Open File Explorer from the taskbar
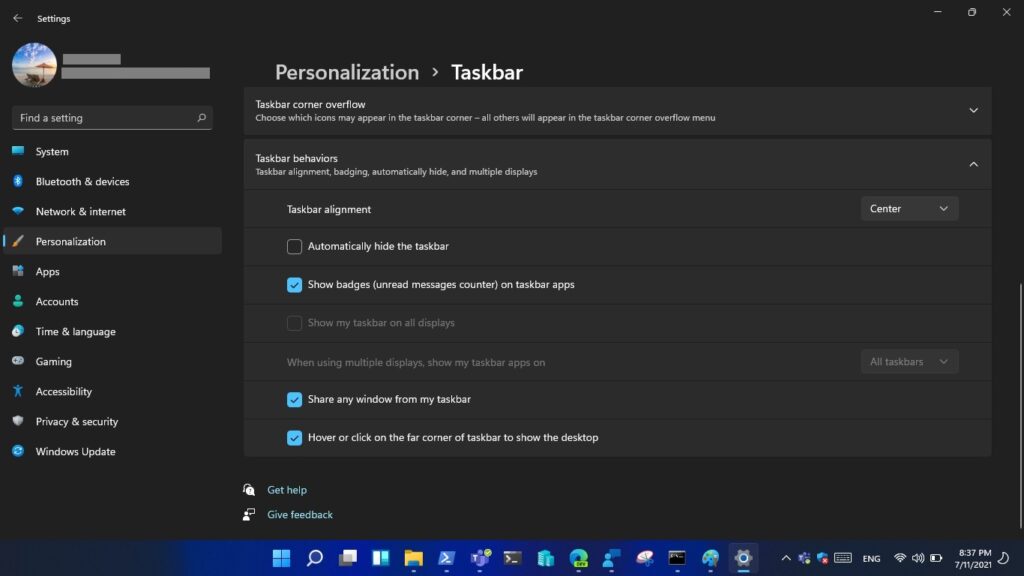The width and height of the screenshot is (1024, 576). click(413, 558)
